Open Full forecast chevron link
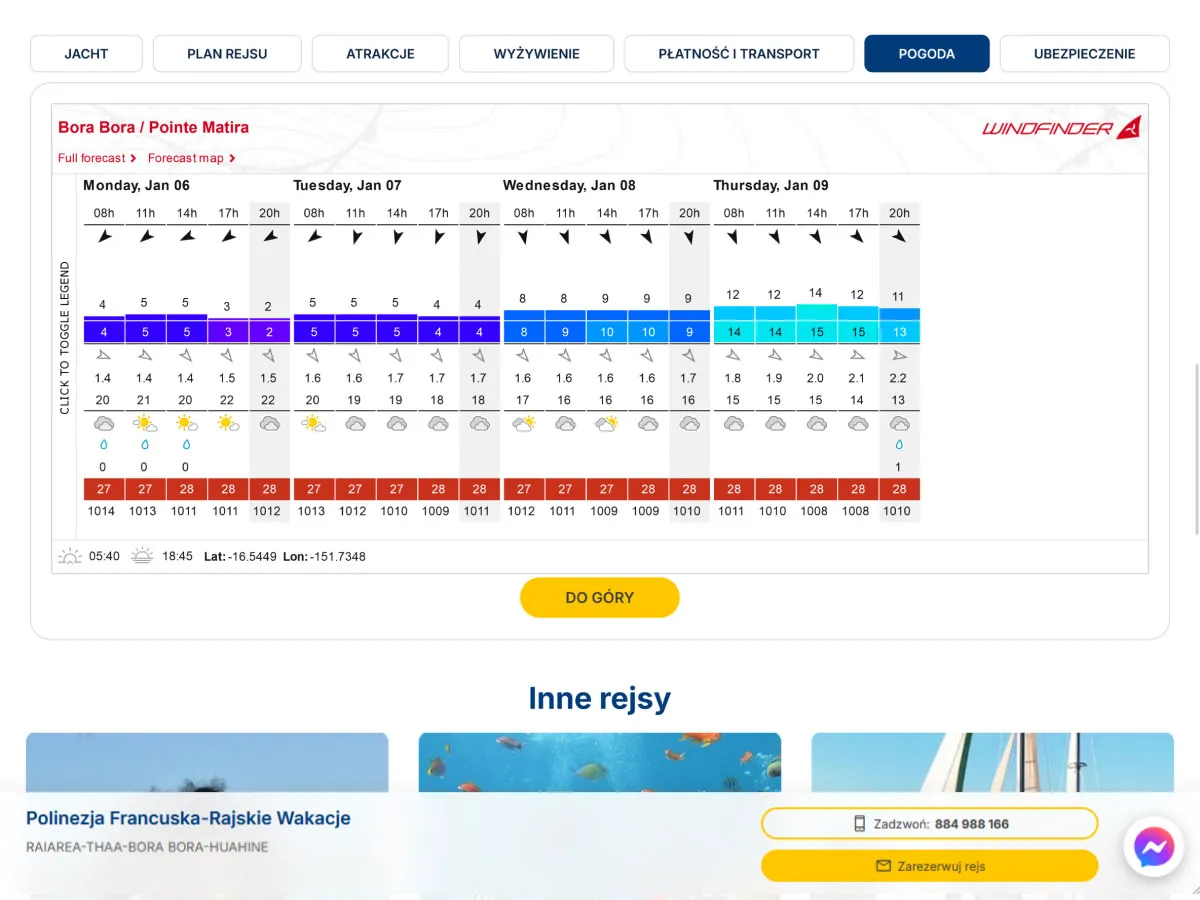 (x=97, y=158)
